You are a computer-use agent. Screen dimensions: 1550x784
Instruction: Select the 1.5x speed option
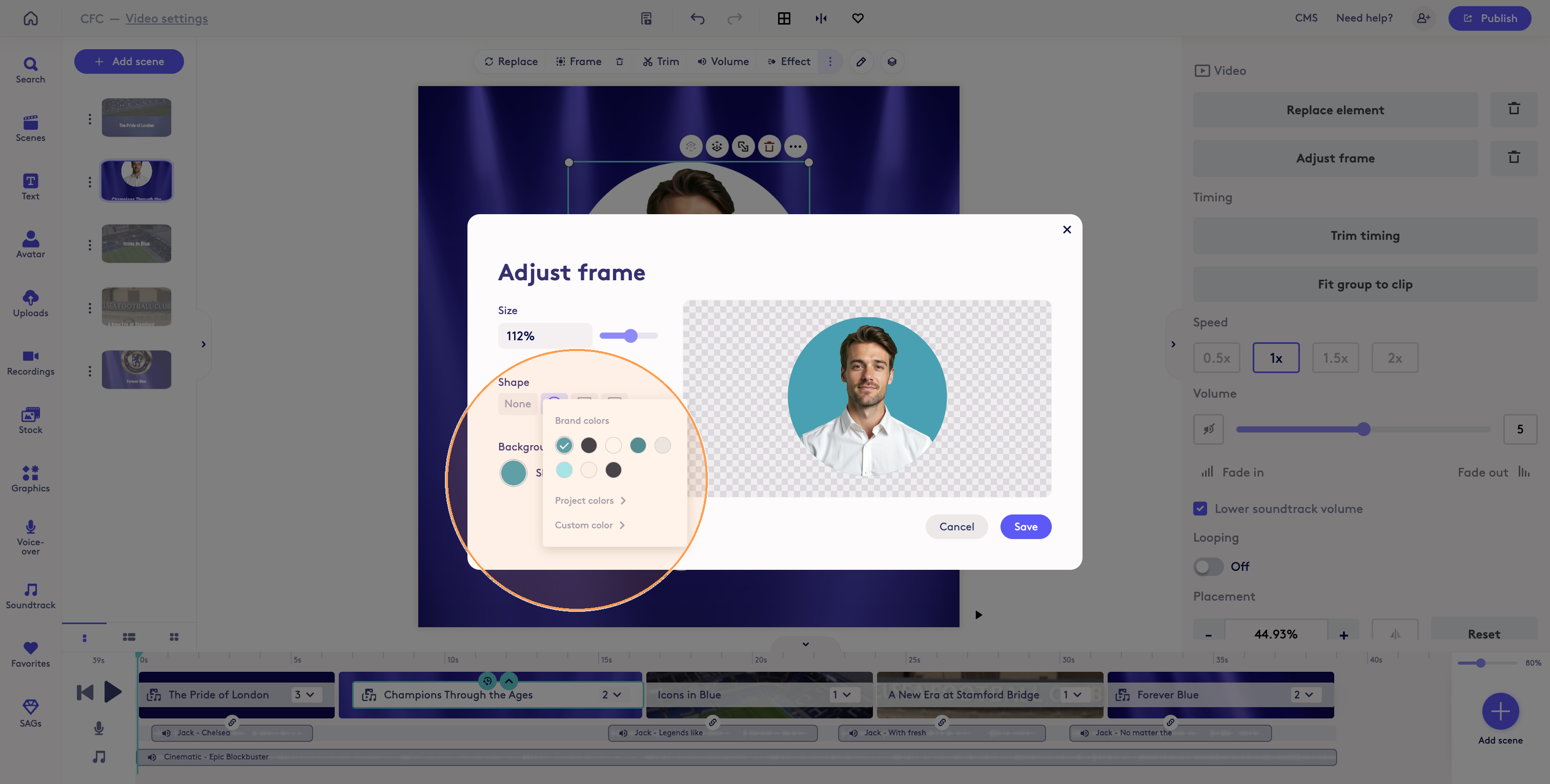[1335, 358]
